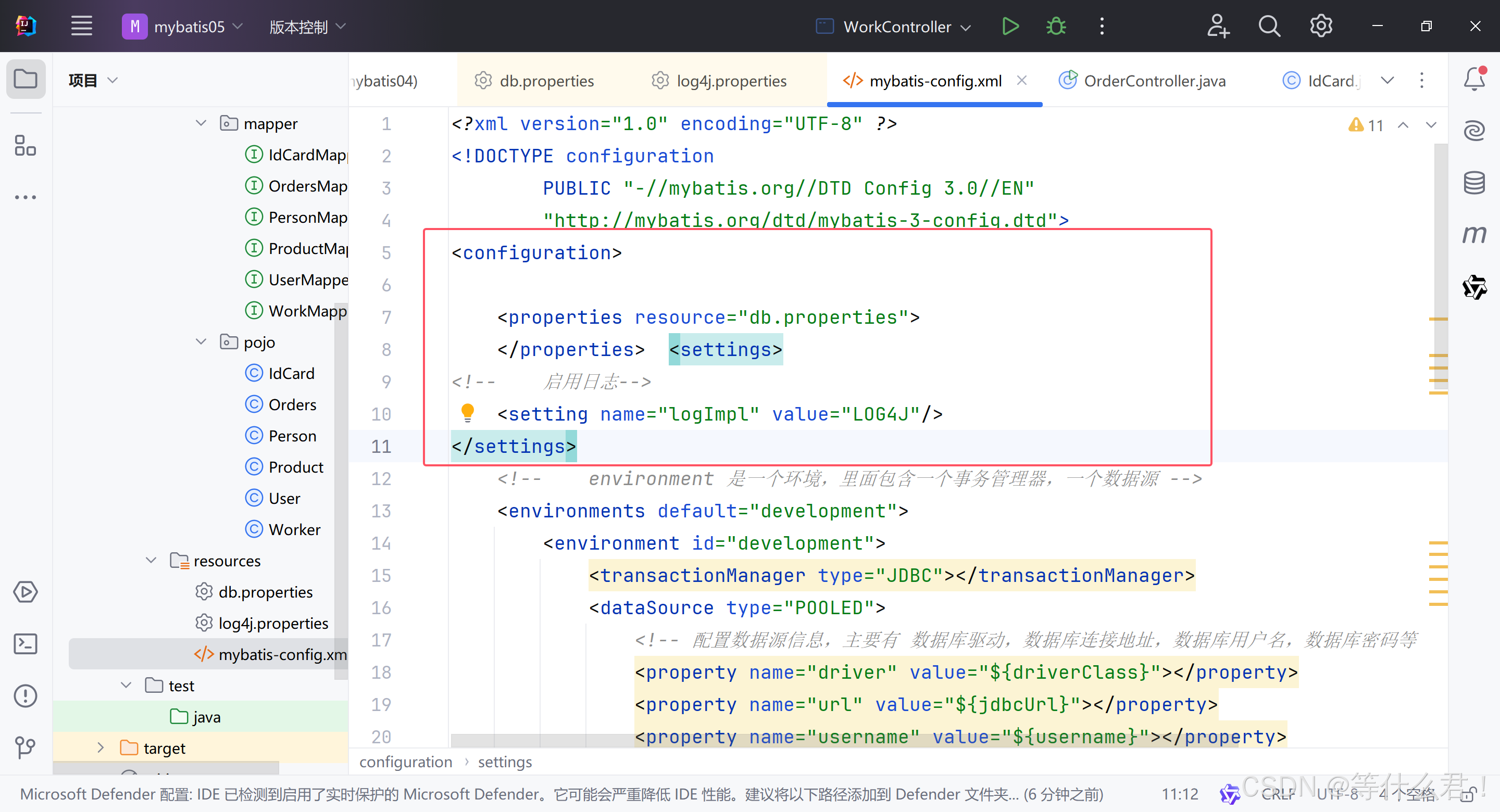Open the Structure tool window
The width and height of the screenshot is (1500, 812).
pos(26,146)
